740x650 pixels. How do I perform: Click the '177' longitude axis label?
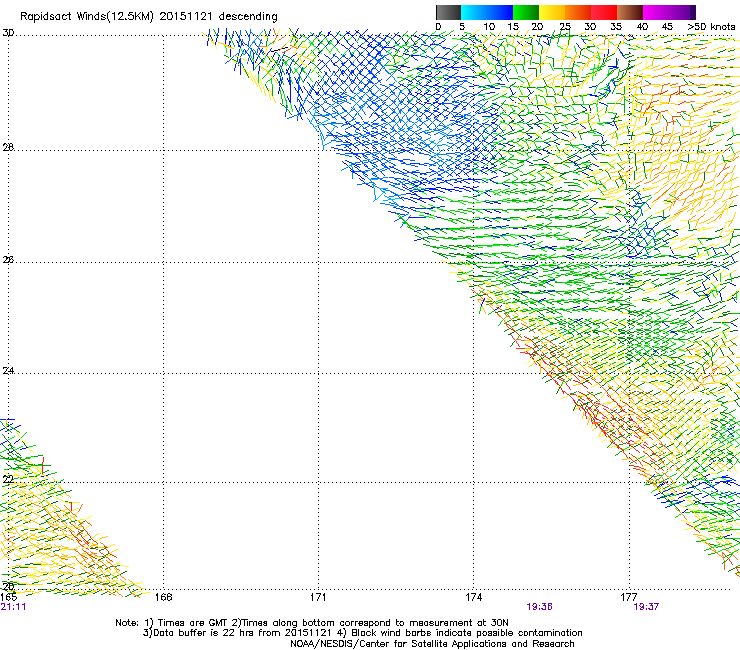pos(629,597)
